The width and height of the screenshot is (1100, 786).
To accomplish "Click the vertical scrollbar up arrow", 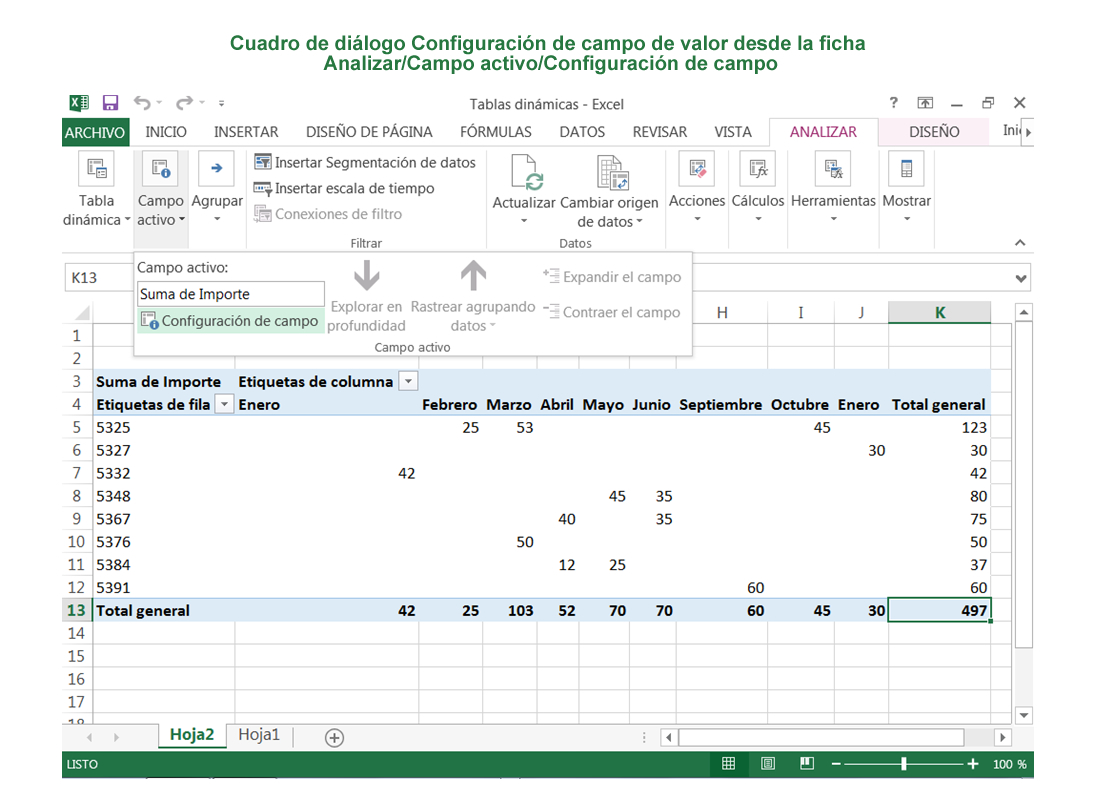I will click(1024, 312).
